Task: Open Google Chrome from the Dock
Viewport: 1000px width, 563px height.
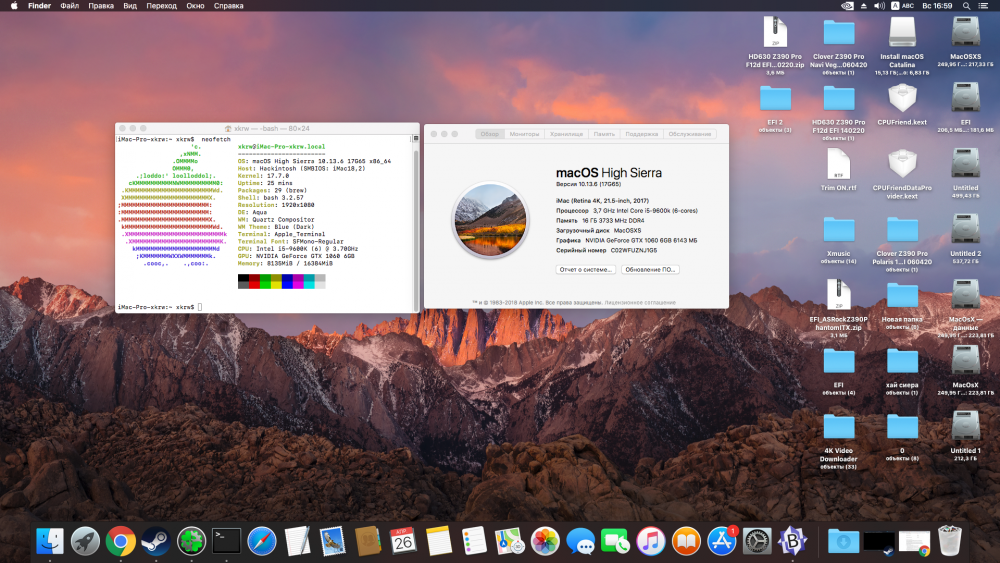Action: click(x=121, y=541)
